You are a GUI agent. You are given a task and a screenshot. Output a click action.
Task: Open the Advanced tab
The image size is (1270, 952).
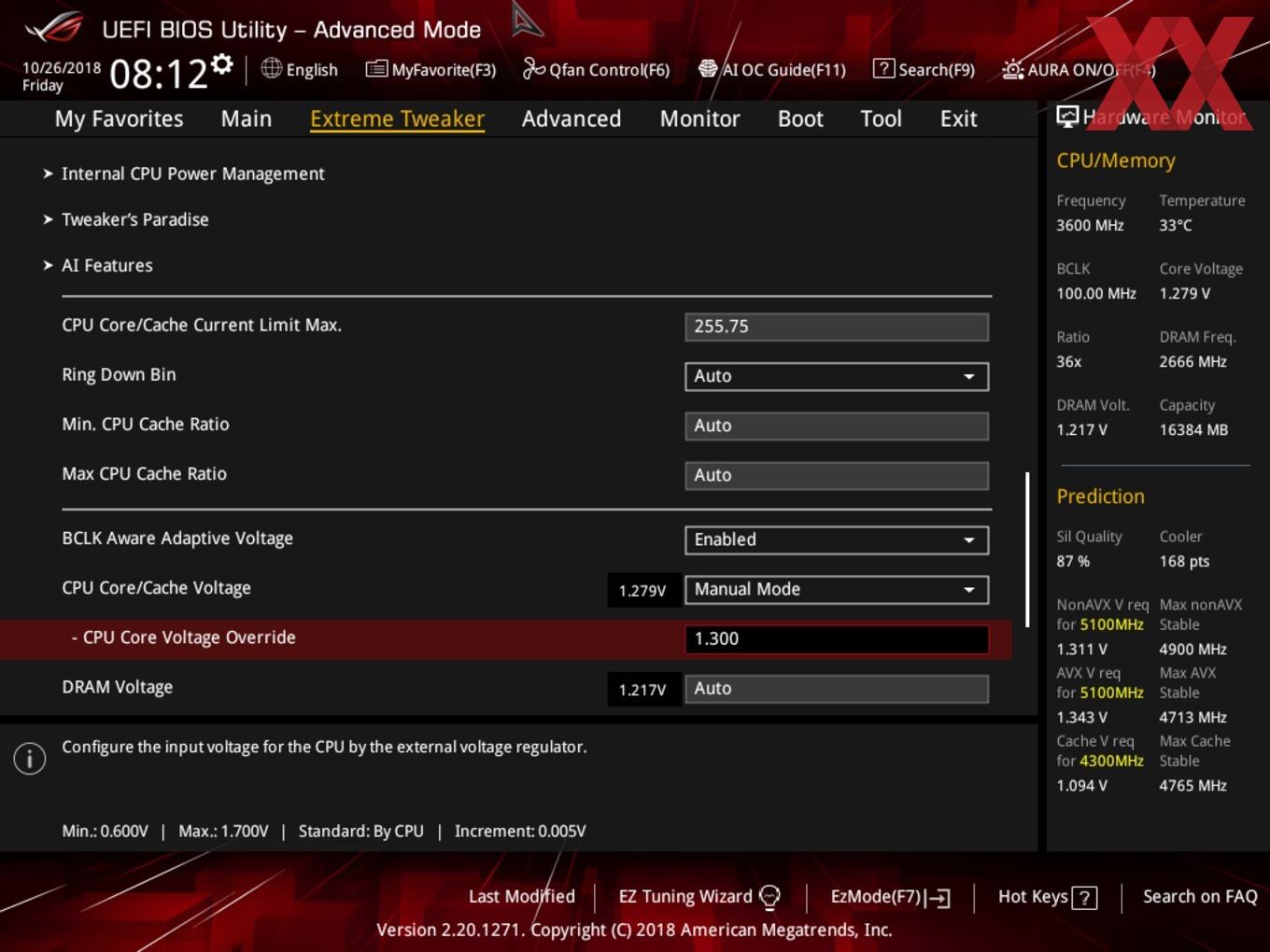click(571, 119)
